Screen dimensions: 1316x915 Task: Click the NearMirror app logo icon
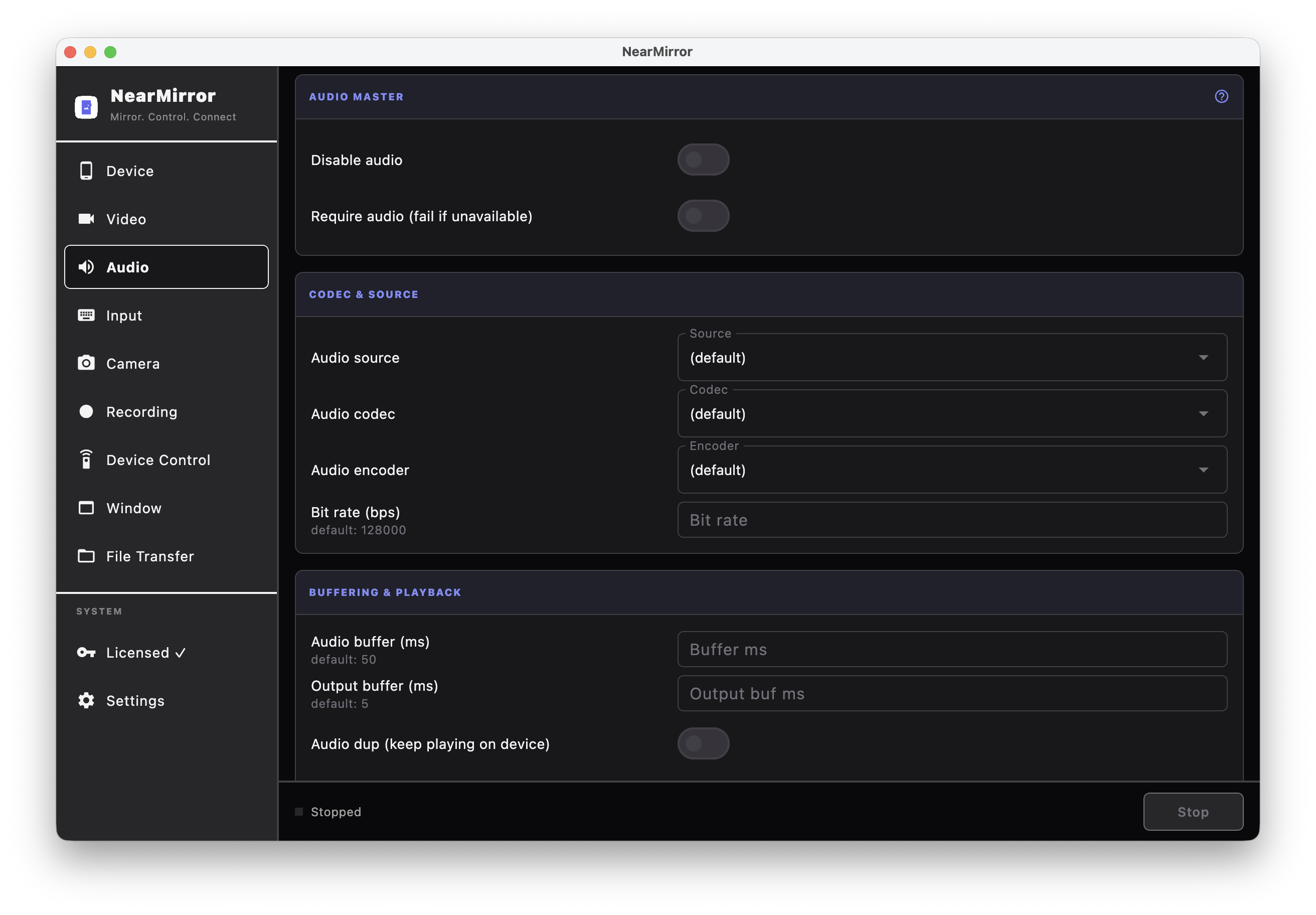click(x=86, y=107)
